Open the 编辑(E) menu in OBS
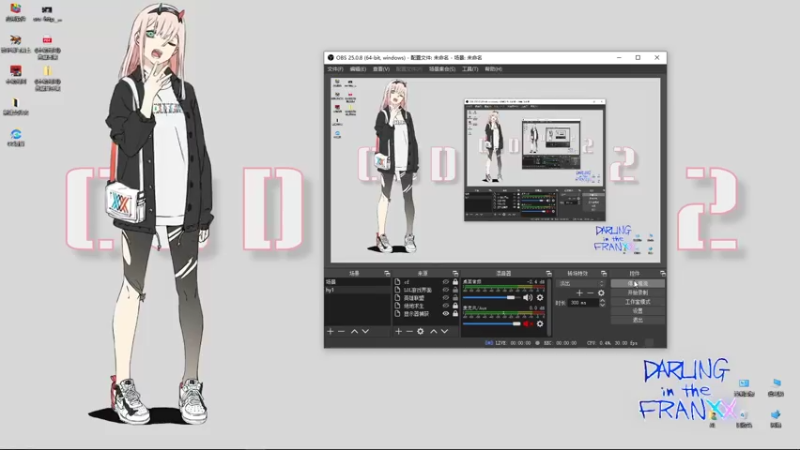This screenshot has width=800, height=450. click(358, 69)
